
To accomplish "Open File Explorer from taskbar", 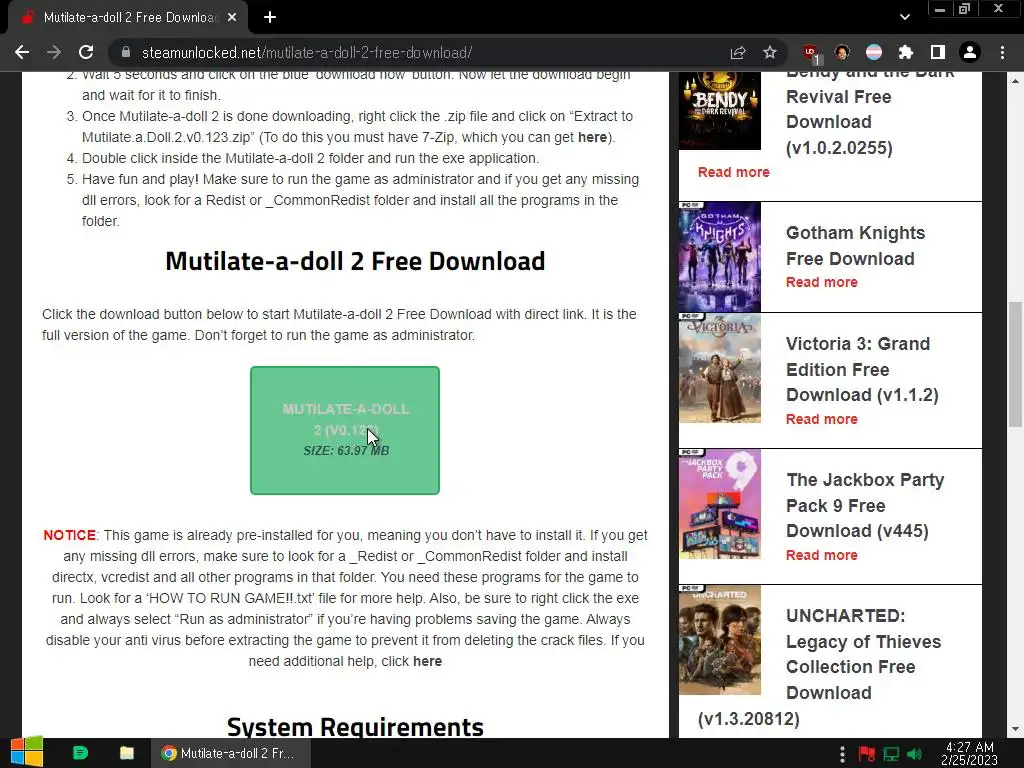I will pyautogui.click(x=127, y=753).
